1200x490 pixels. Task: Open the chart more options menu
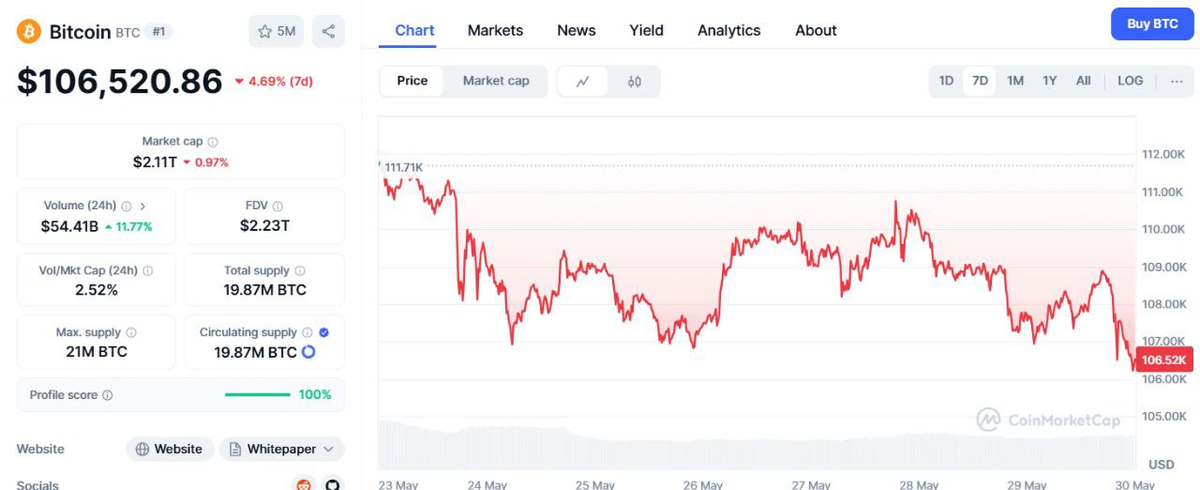[x=1175, y=81]
